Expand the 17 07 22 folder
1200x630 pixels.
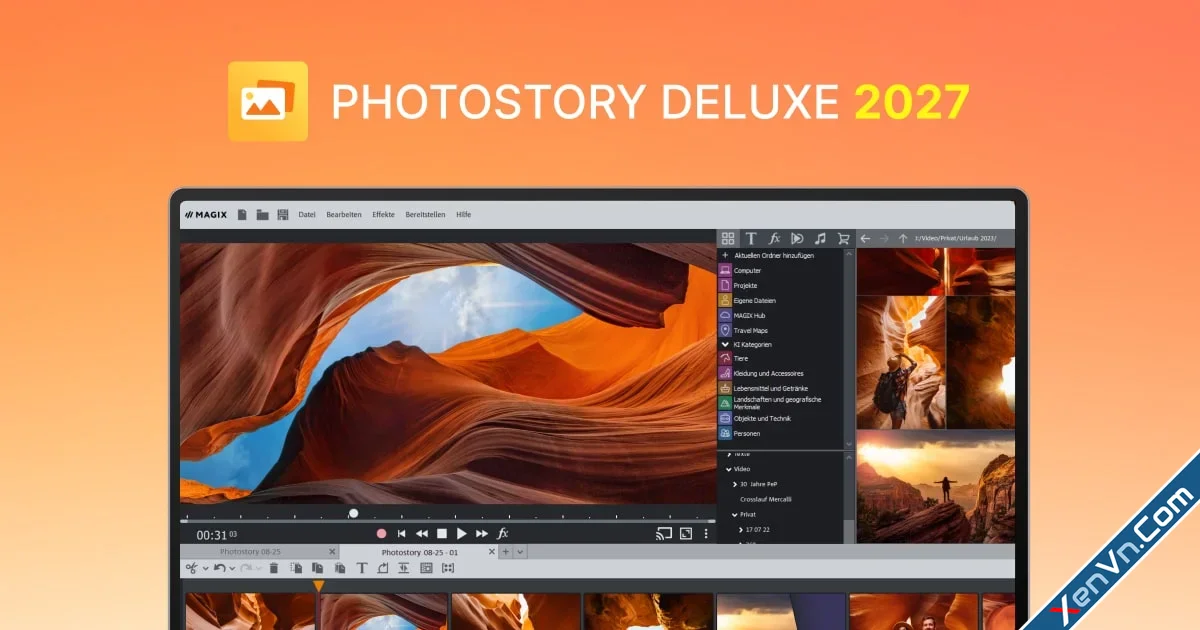(741, 529)
